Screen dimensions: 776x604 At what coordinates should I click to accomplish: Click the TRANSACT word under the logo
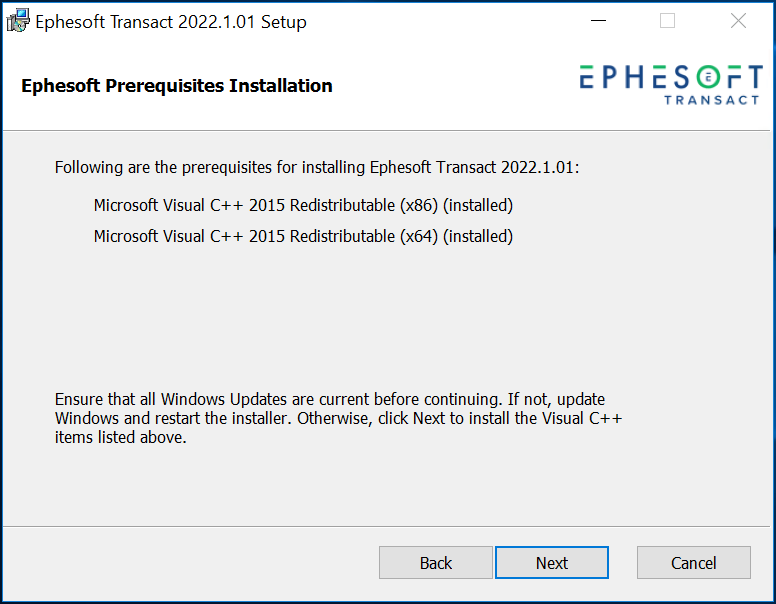pos(711,100)
